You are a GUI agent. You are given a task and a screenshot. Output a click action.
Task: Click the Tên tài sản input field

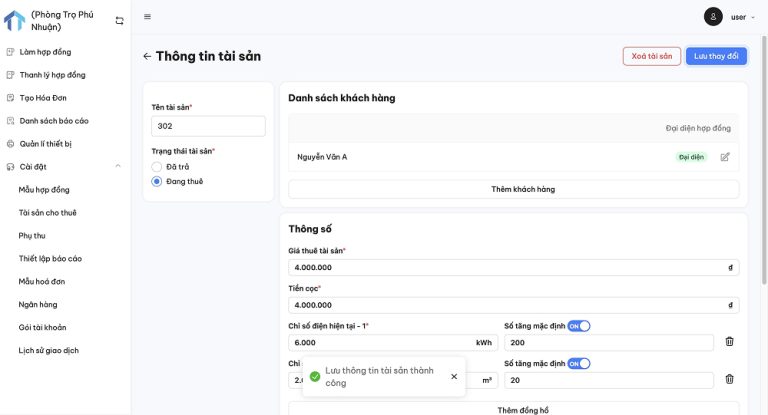click(x=208, y=126)
